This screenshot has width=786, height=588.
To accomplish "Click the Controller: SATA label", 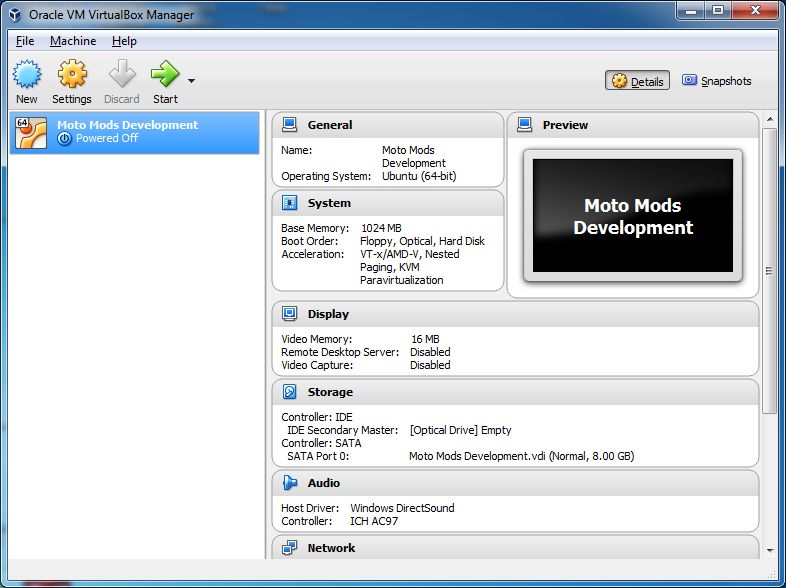I will [x=321, y=443].
